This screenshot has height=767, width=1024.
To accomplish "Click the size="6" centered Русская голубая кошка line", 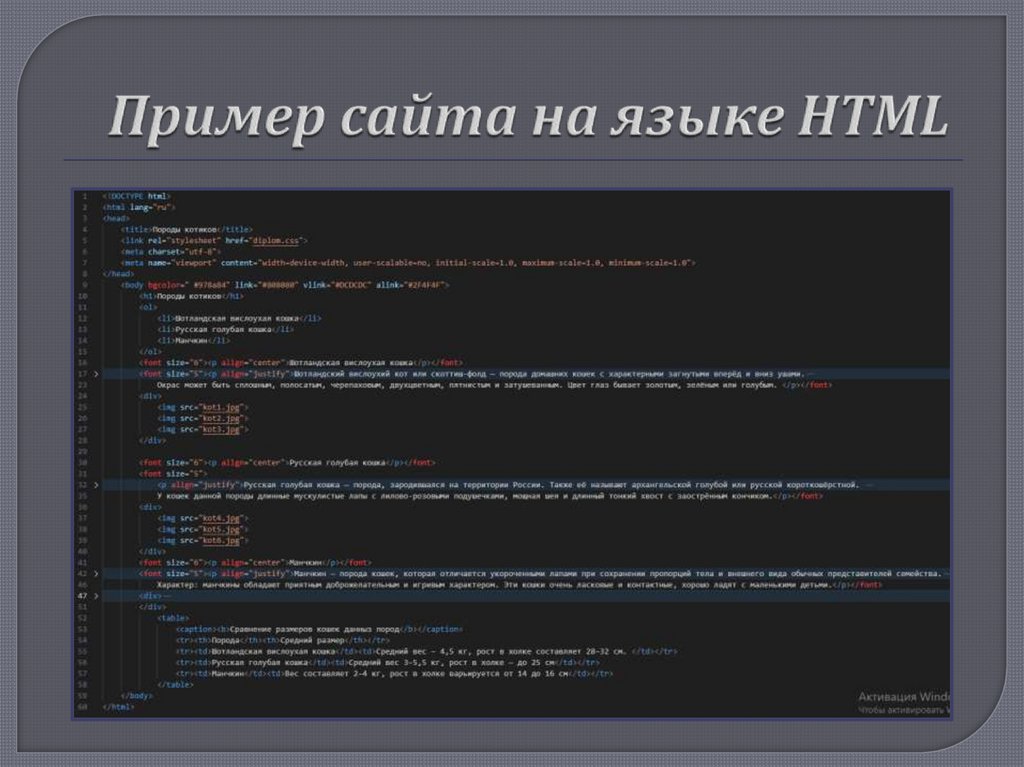I will click(x=287, y=463).
